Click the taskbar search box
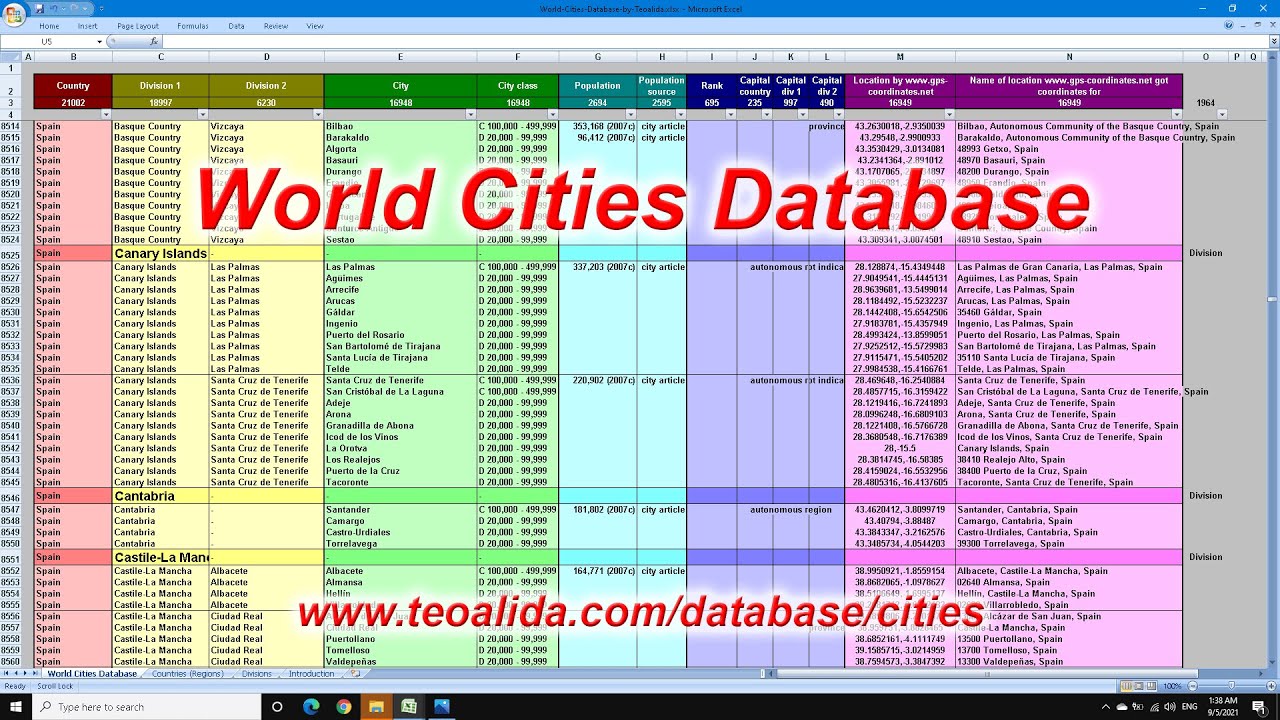This screenshot has height=720, width=1280. 146,707
